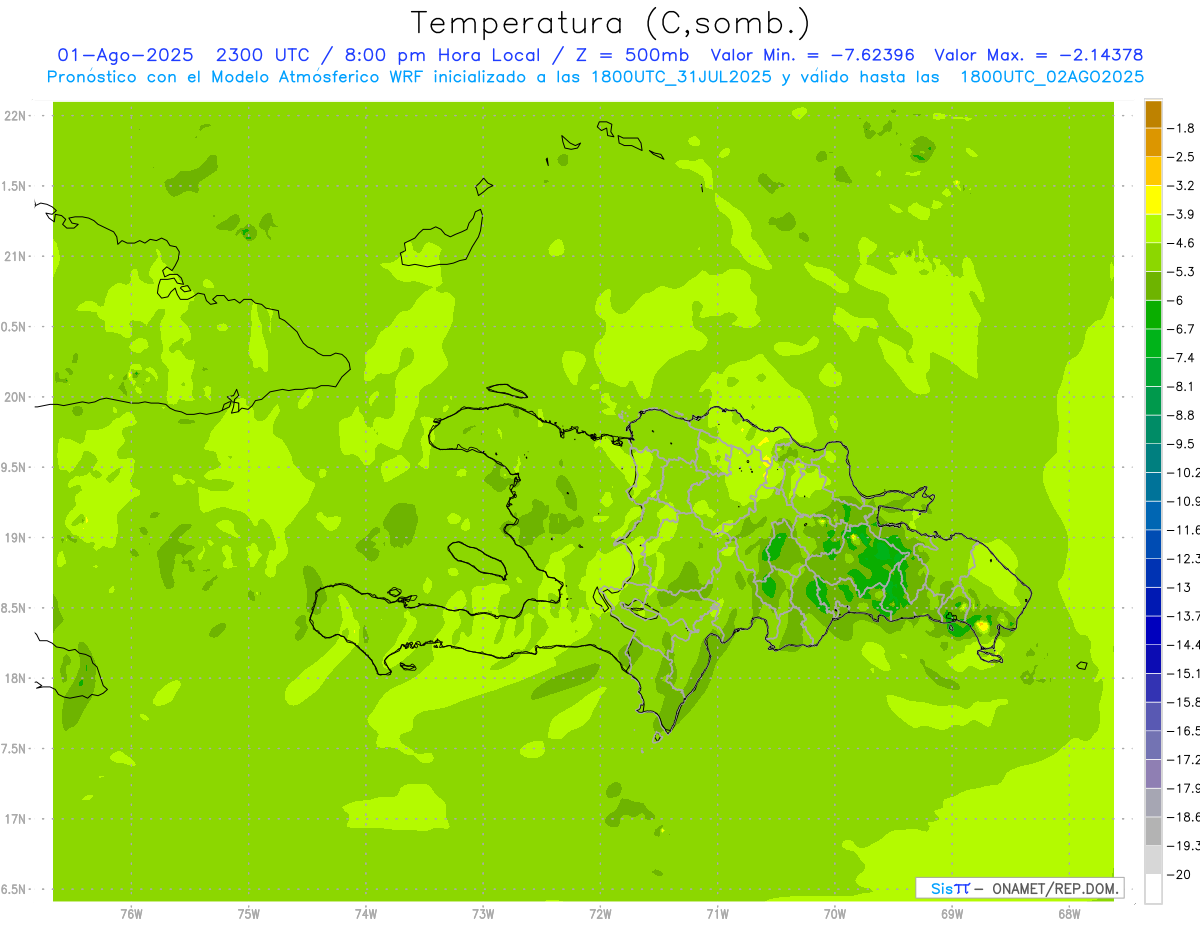Click the "-16.5" color bar value
Viewport: 1200px width, 927px height.
pos(1184,731)
